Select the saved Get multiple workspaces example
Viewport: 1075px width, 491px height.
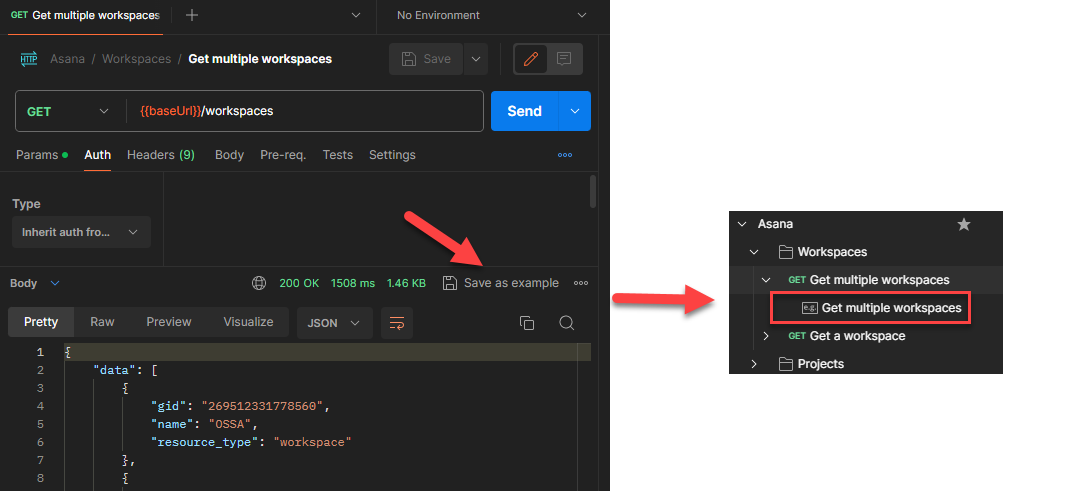891,308
